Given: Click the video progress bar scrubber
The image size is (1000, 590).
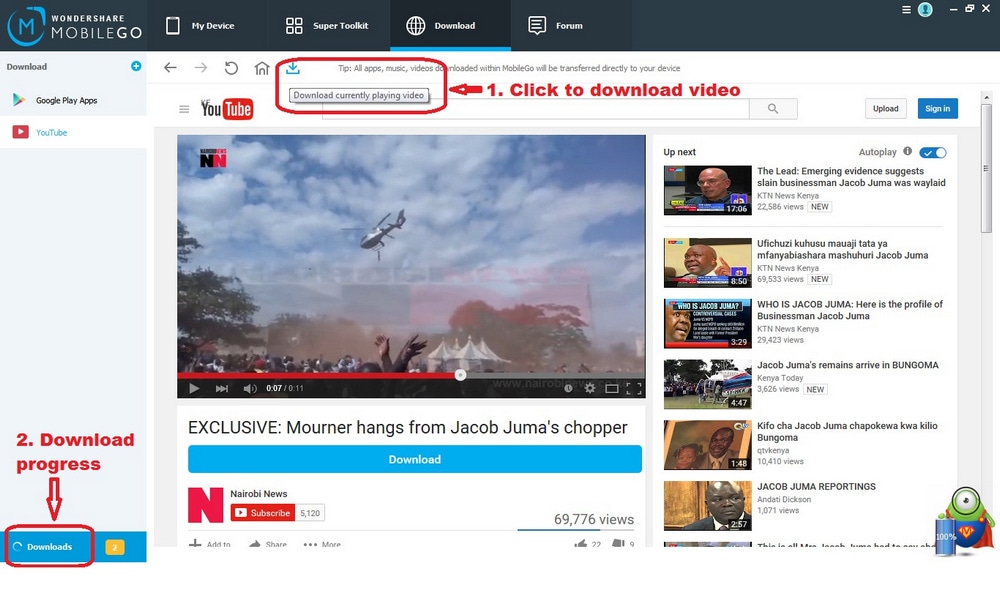Looking at the screenshot, I should [460, 375].
